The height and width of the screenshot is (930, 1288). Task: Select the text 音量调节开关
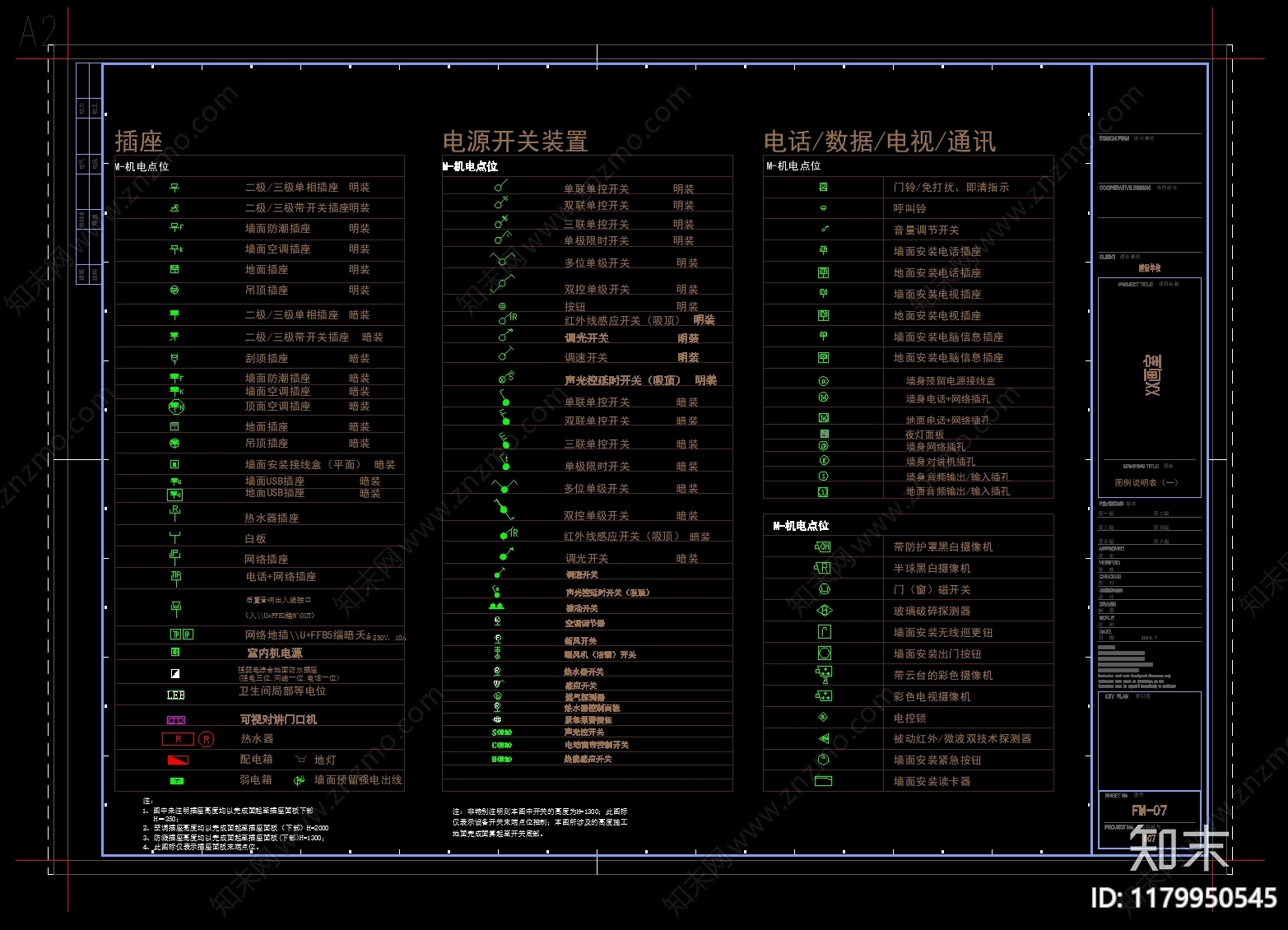click(x=927, y=230)
